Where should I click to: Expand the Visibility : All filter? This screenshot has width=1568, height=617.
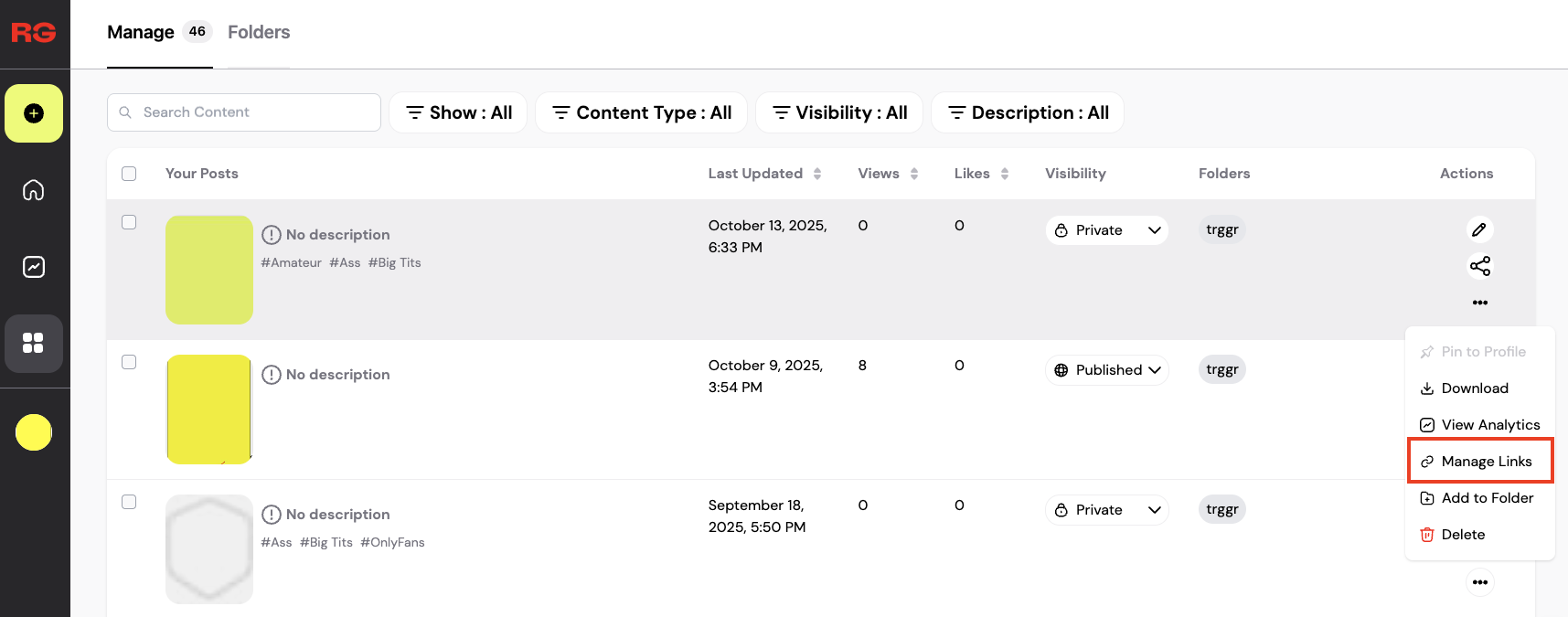[x=839, y=112]
